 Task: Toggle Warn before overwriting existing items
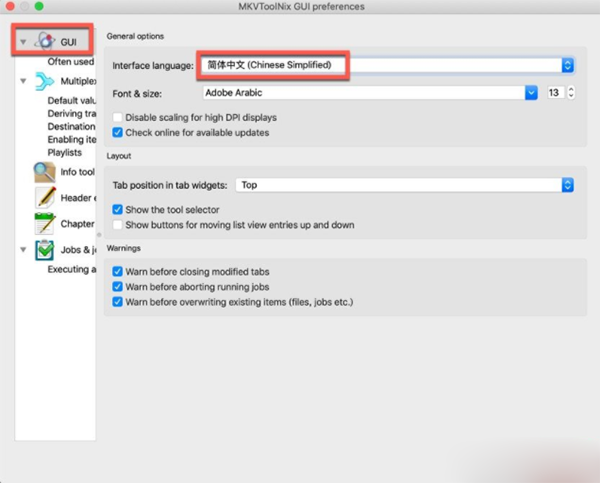117,302
